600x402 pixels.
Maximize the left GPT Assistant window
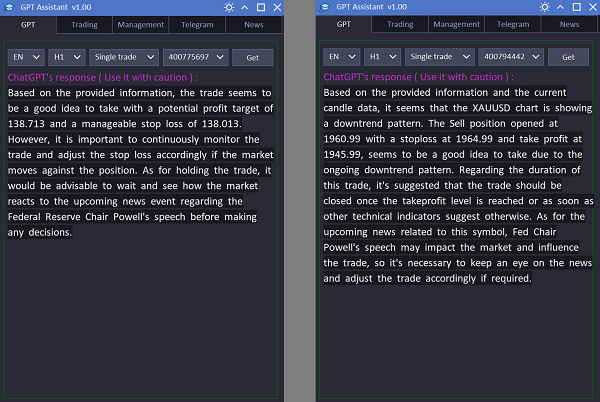tap(261, 7)
